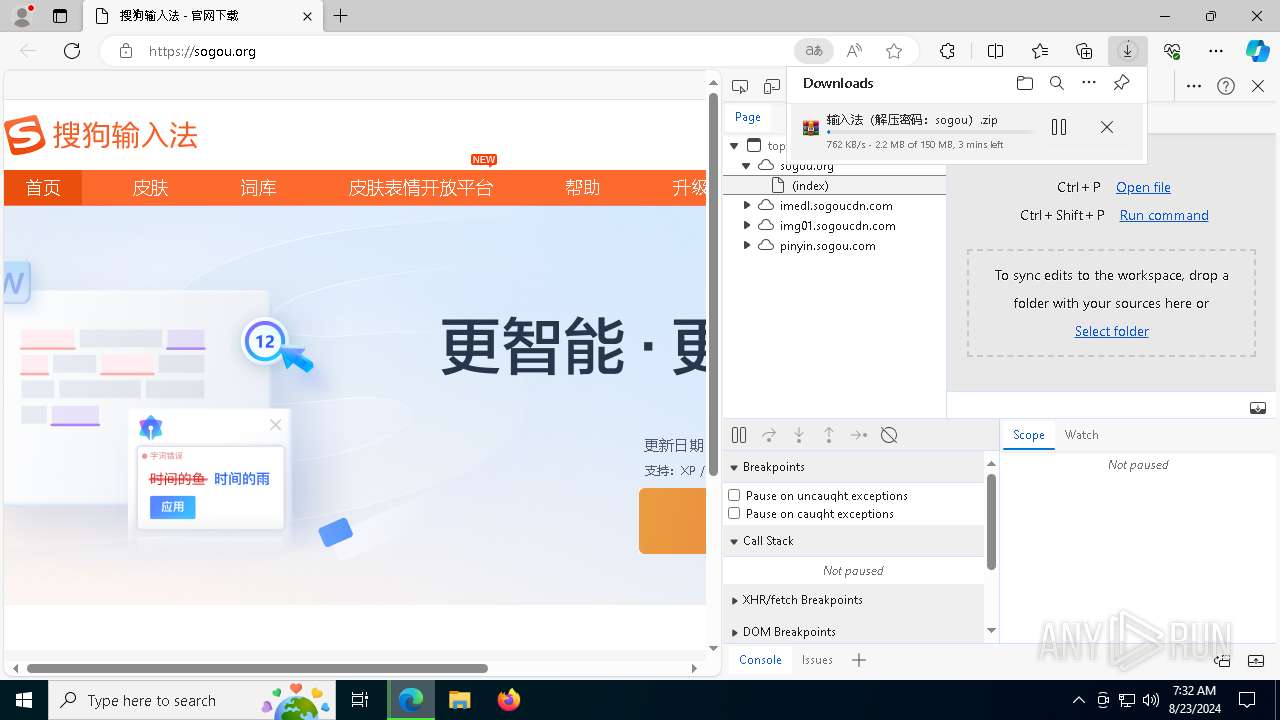1280x720 pixels.
Task: Switch to the Watch tab
Action: tap(1082, 435)
